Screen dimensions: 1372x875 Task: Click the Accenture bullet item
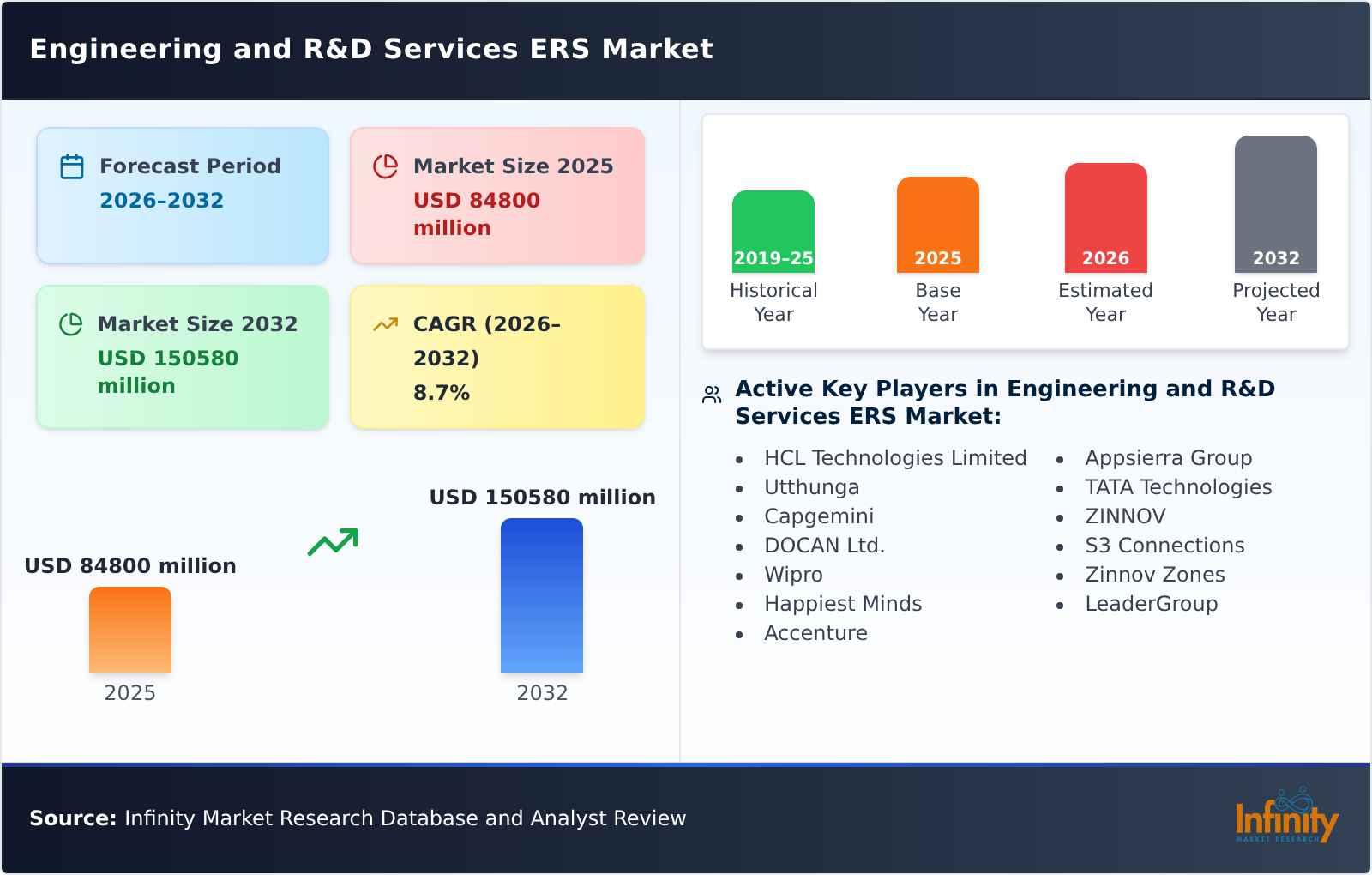(x=816, y=632)
